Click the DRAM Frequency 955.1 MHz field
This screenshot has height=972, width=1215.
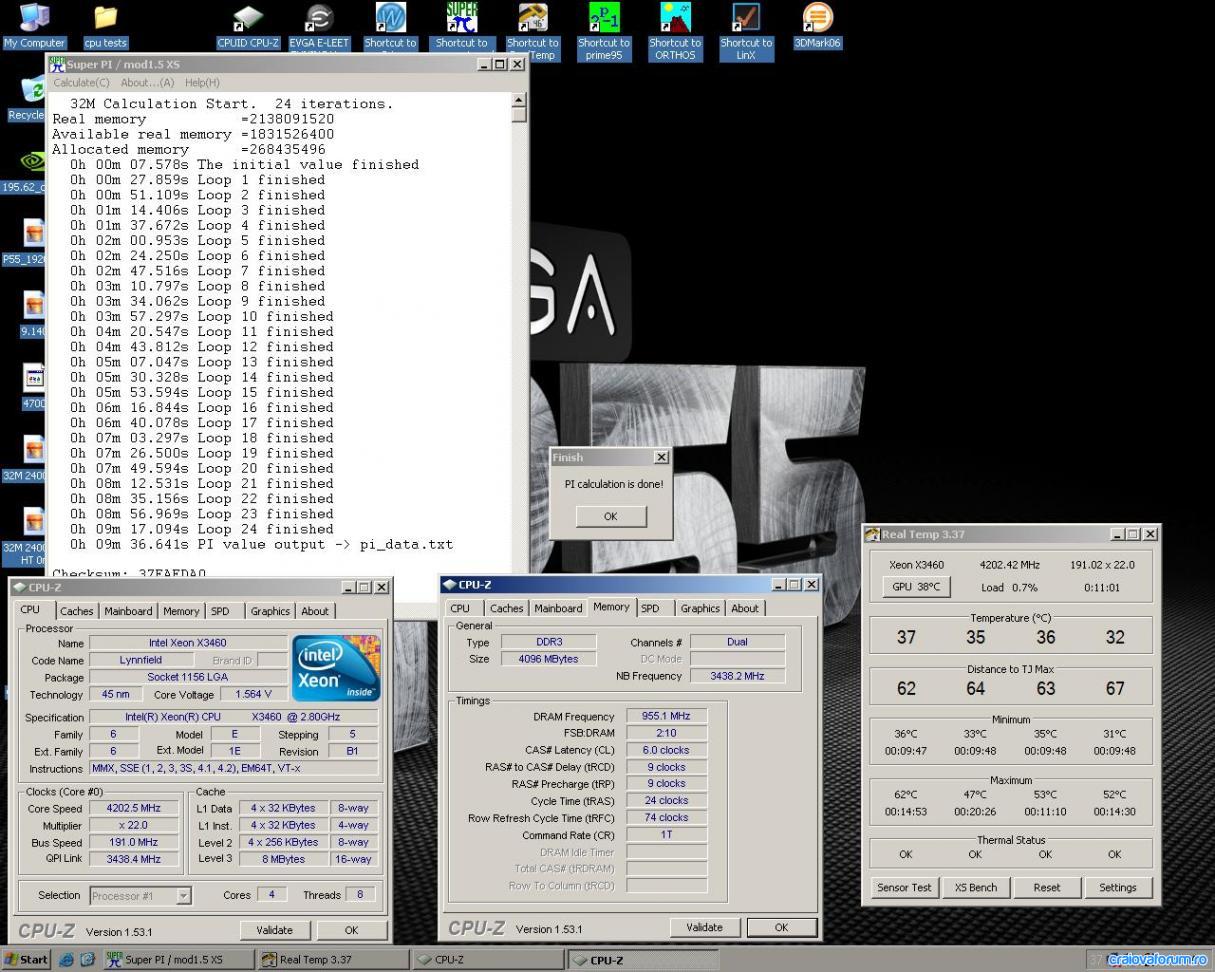[x=667, y=716]
